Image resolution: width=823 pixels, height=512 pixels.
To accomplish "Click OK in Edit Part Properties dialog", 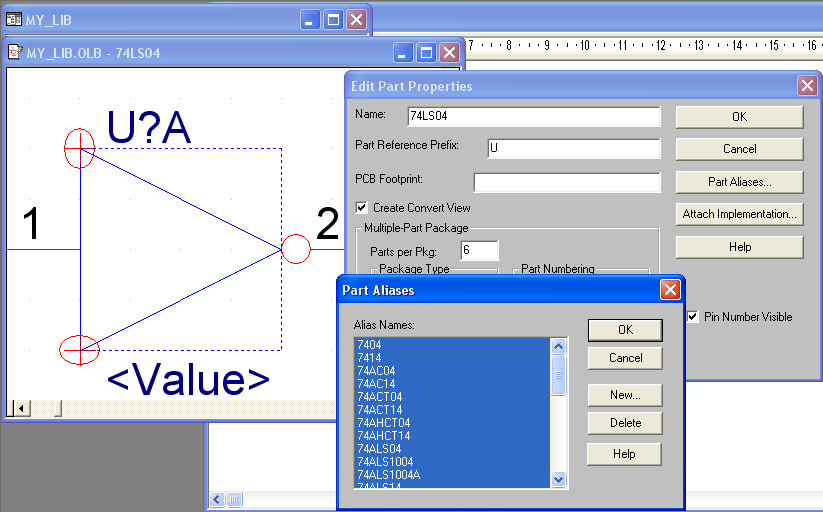I will click(x=739, y=117).
